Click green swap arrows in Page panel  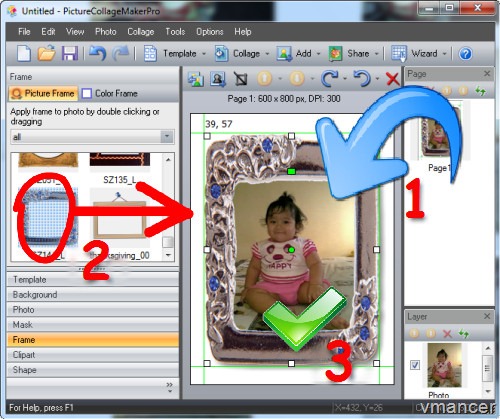click(480, 90)
